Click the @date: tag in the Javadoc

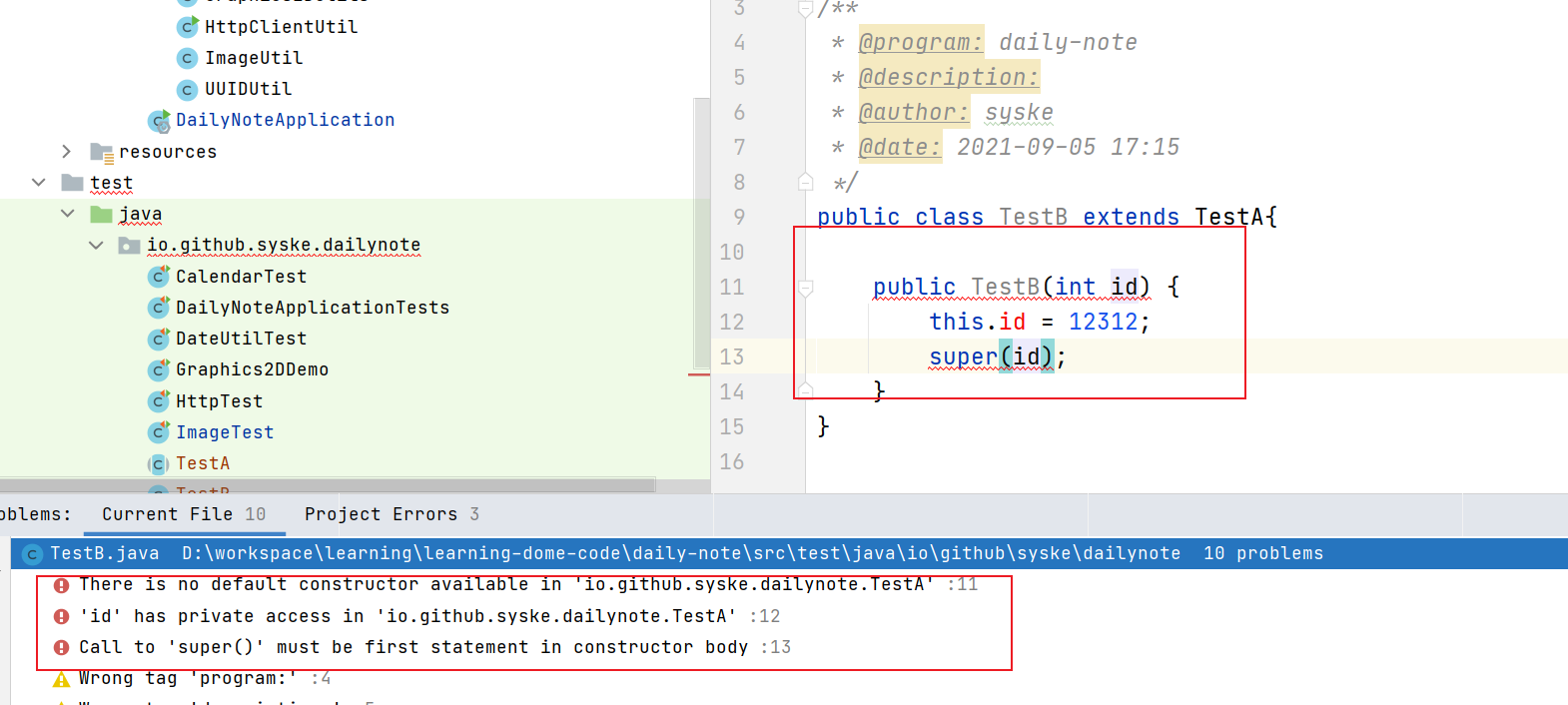click(x=900, y=147)
